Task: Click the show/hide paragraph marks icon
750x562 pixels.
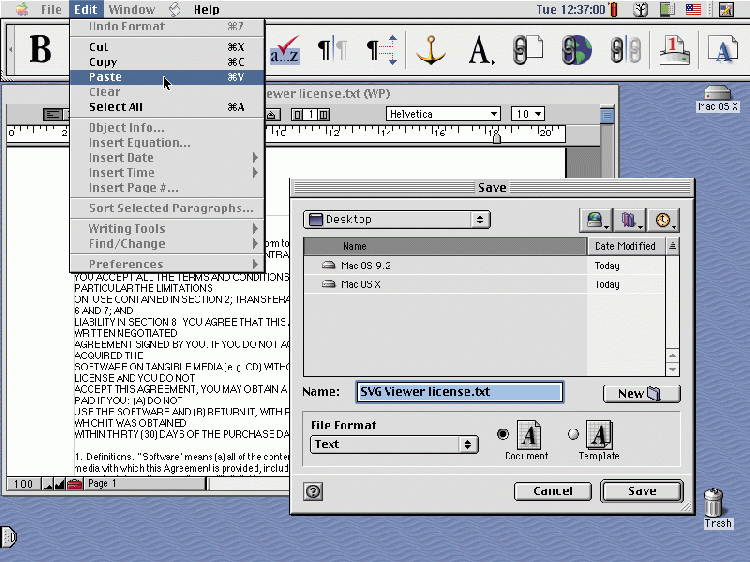Action: 332,50
